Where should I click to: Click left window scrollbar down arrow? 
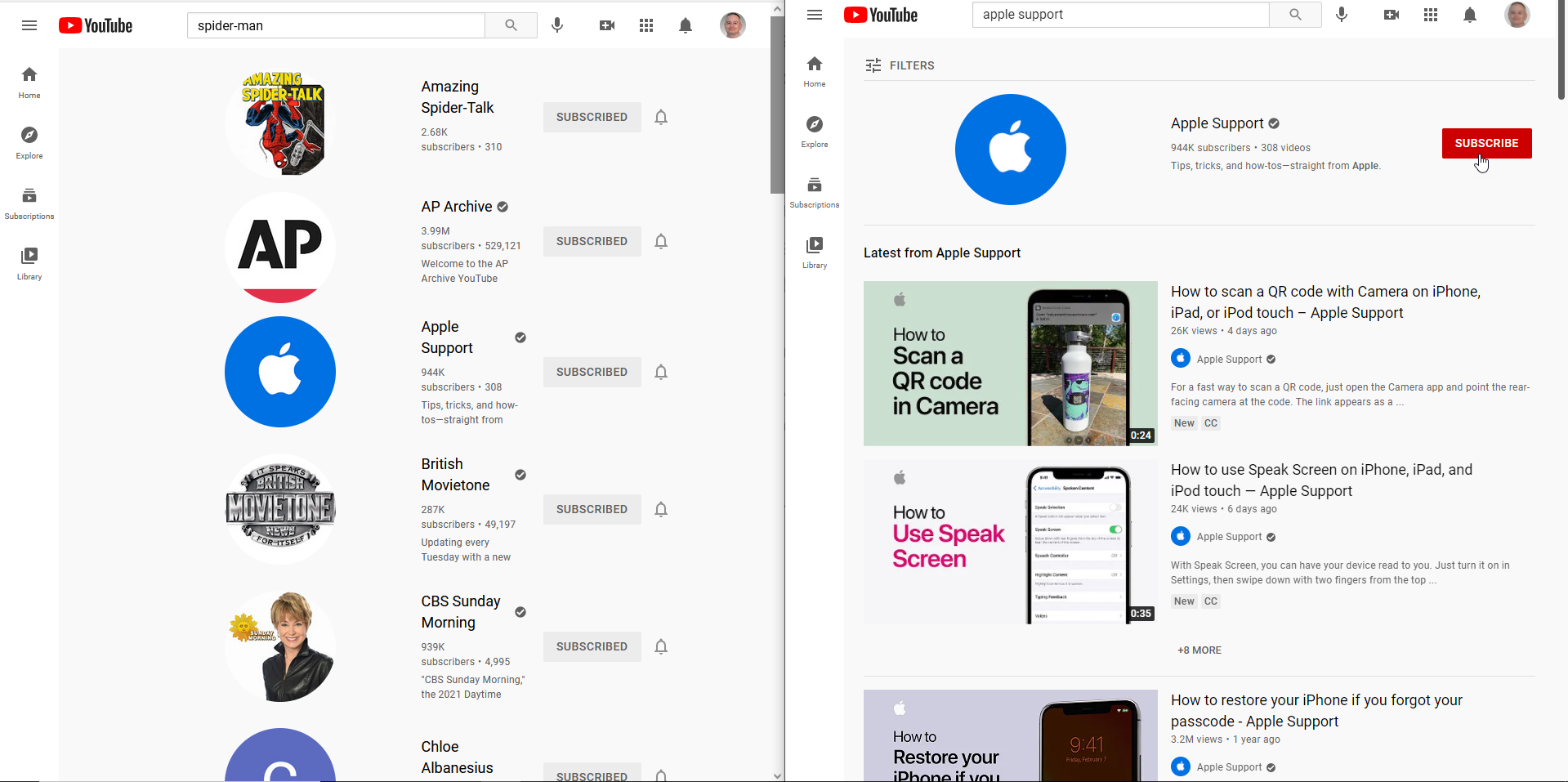click(777, 776)
